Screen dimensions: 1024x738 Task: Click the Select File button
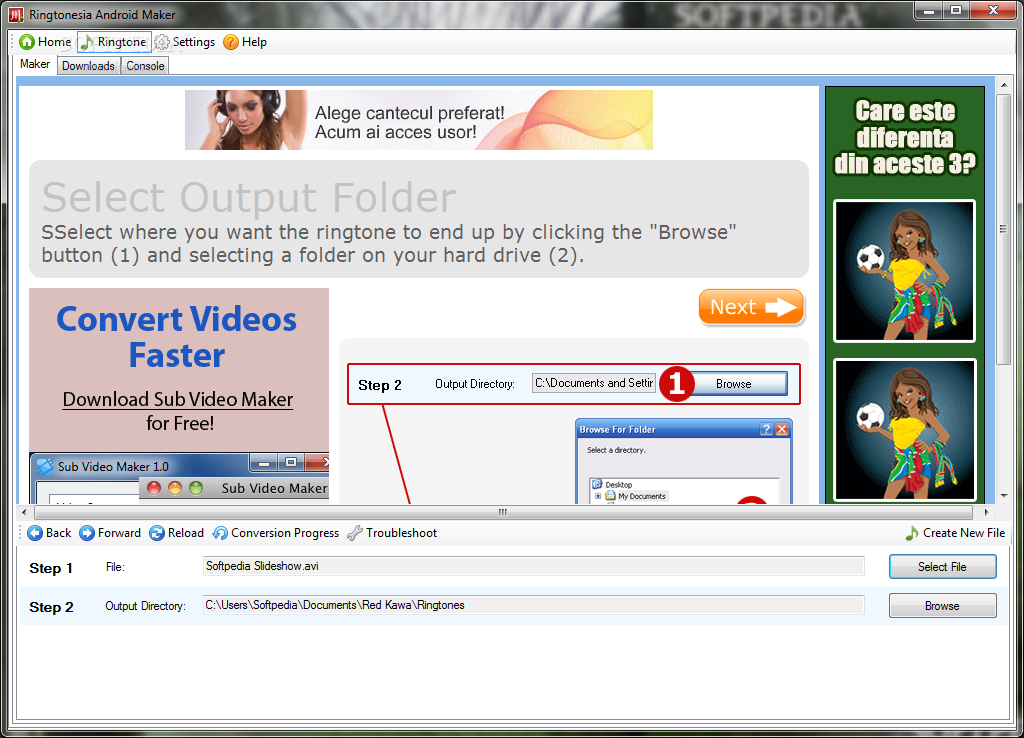pyautogui.click(x=942, y=567)
